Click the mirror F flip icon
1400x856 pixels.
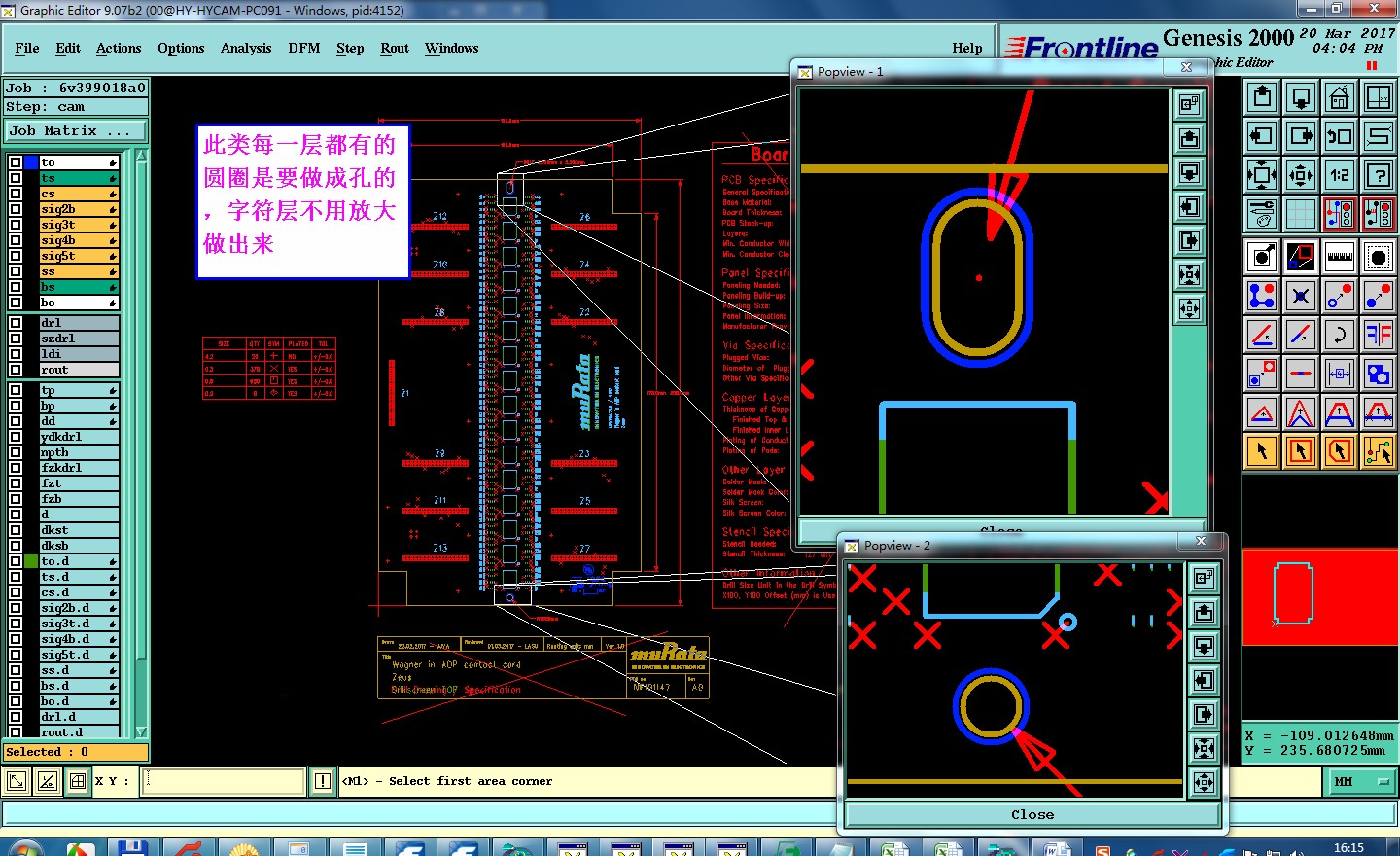pyautogui.click(x=1379, y=335)
